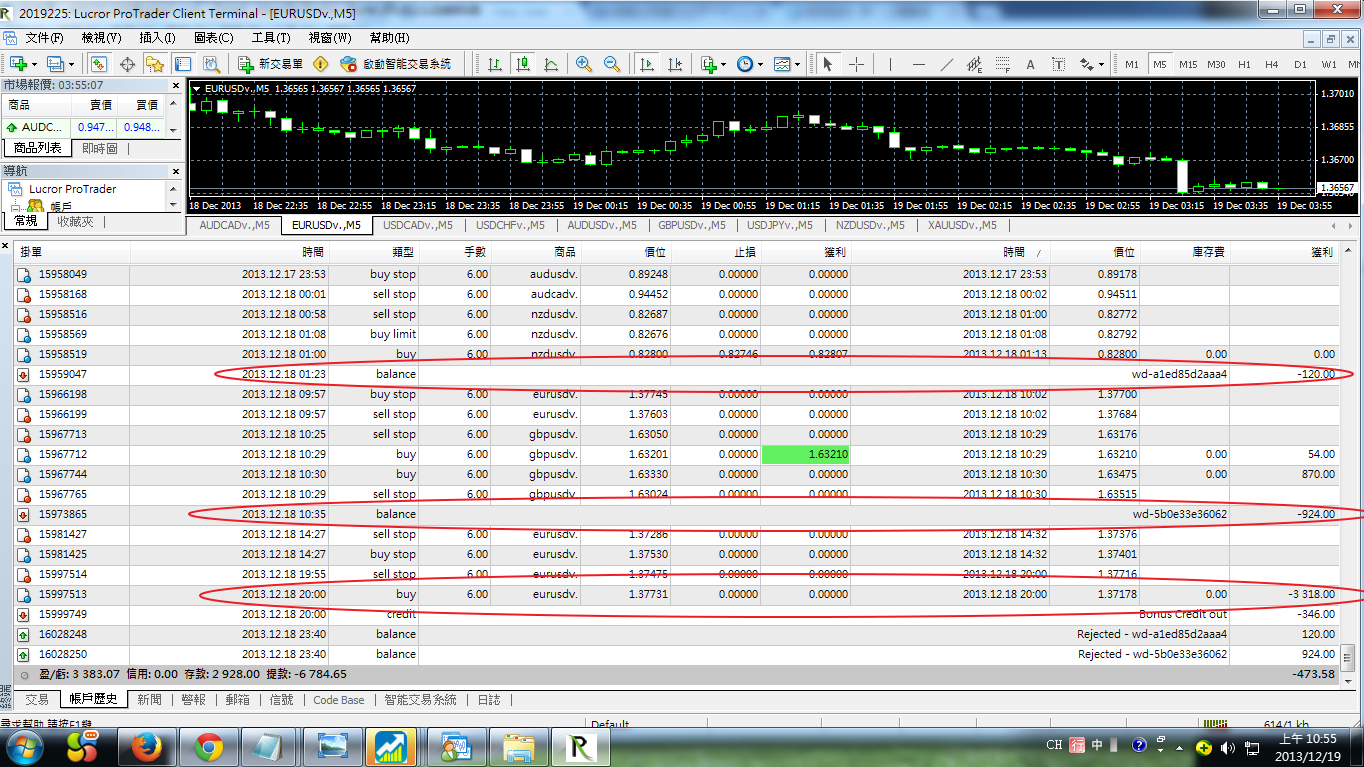Draw a vertical line tool
Screen dimensions: 1364x767
pyautogui.click(x=890, y=64)
